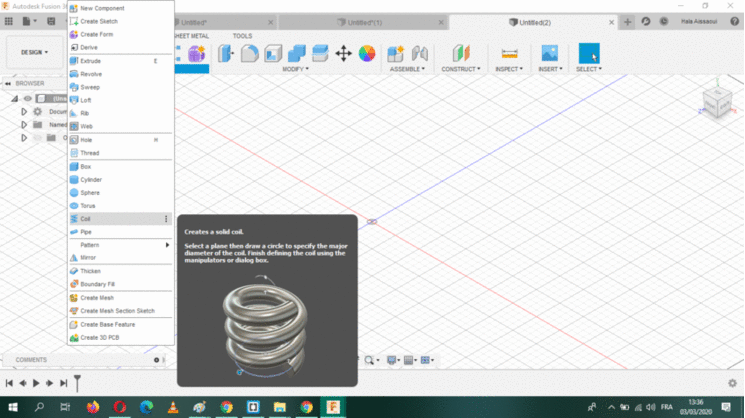Jump to timeline beginning
The height and width of the screenshot is (418, 745).
pyautogui.click(x=9, y=383)
